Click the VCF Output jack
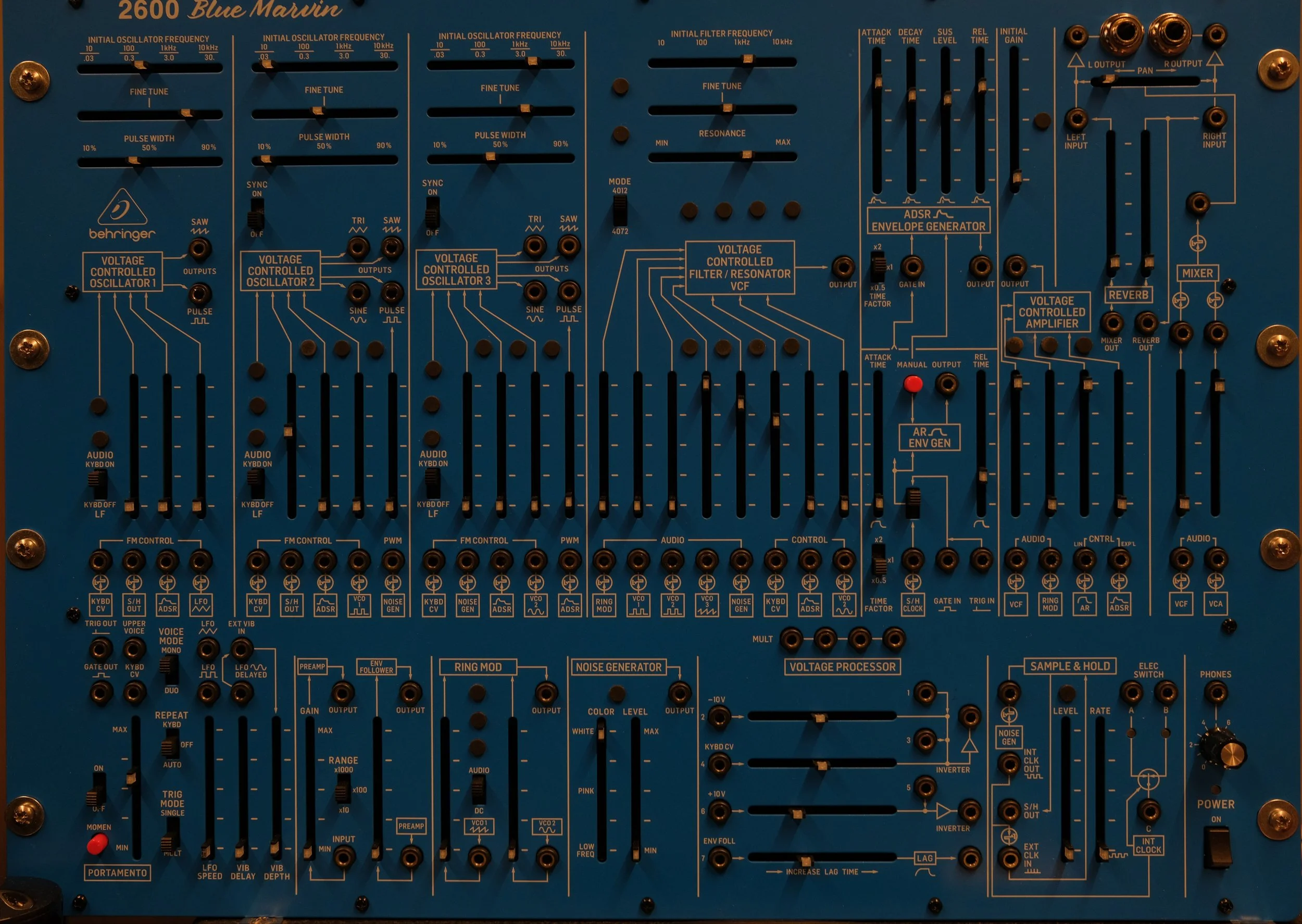 843,267
